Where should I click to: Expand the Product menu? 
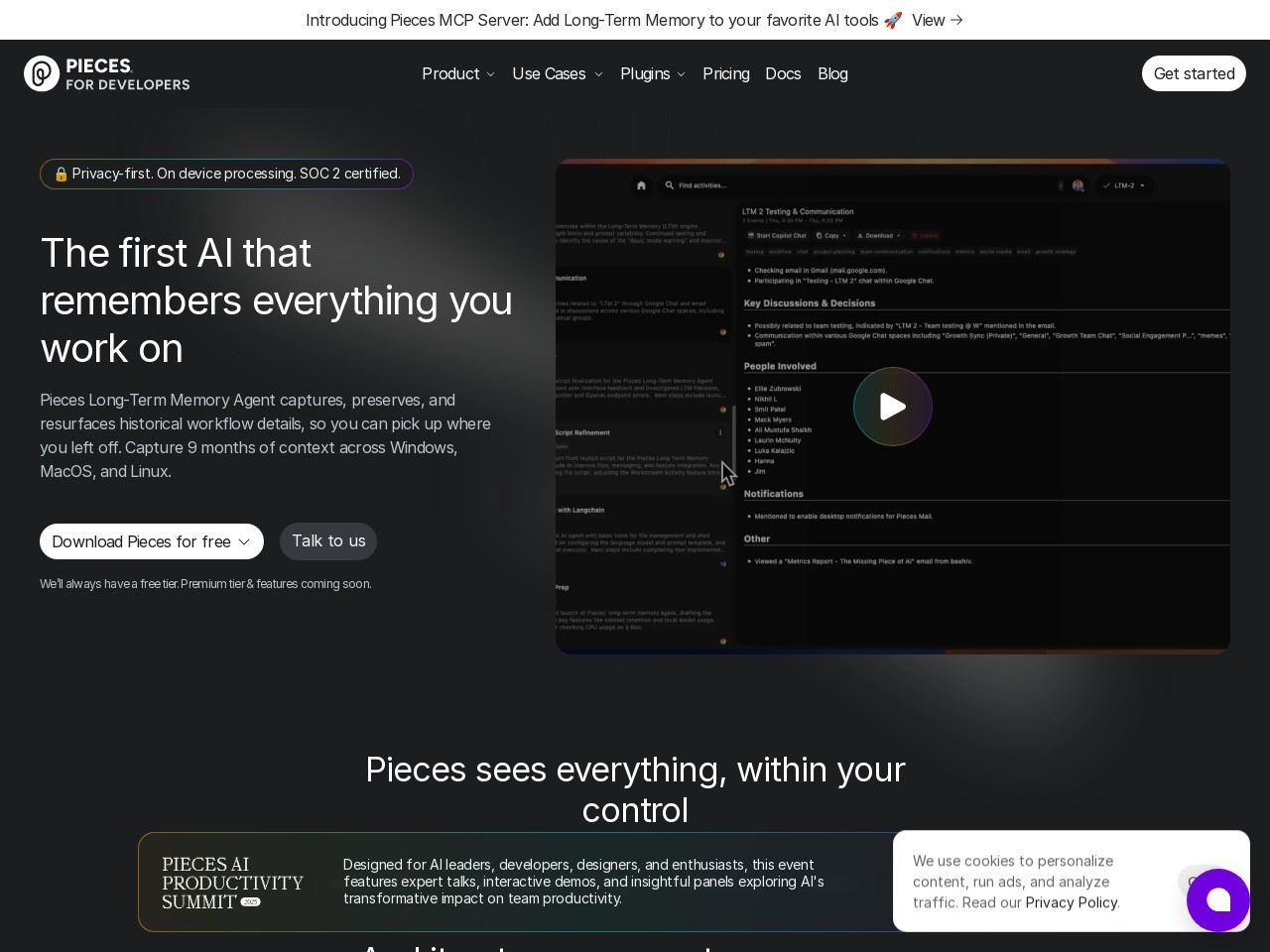(x=458, y=73)
